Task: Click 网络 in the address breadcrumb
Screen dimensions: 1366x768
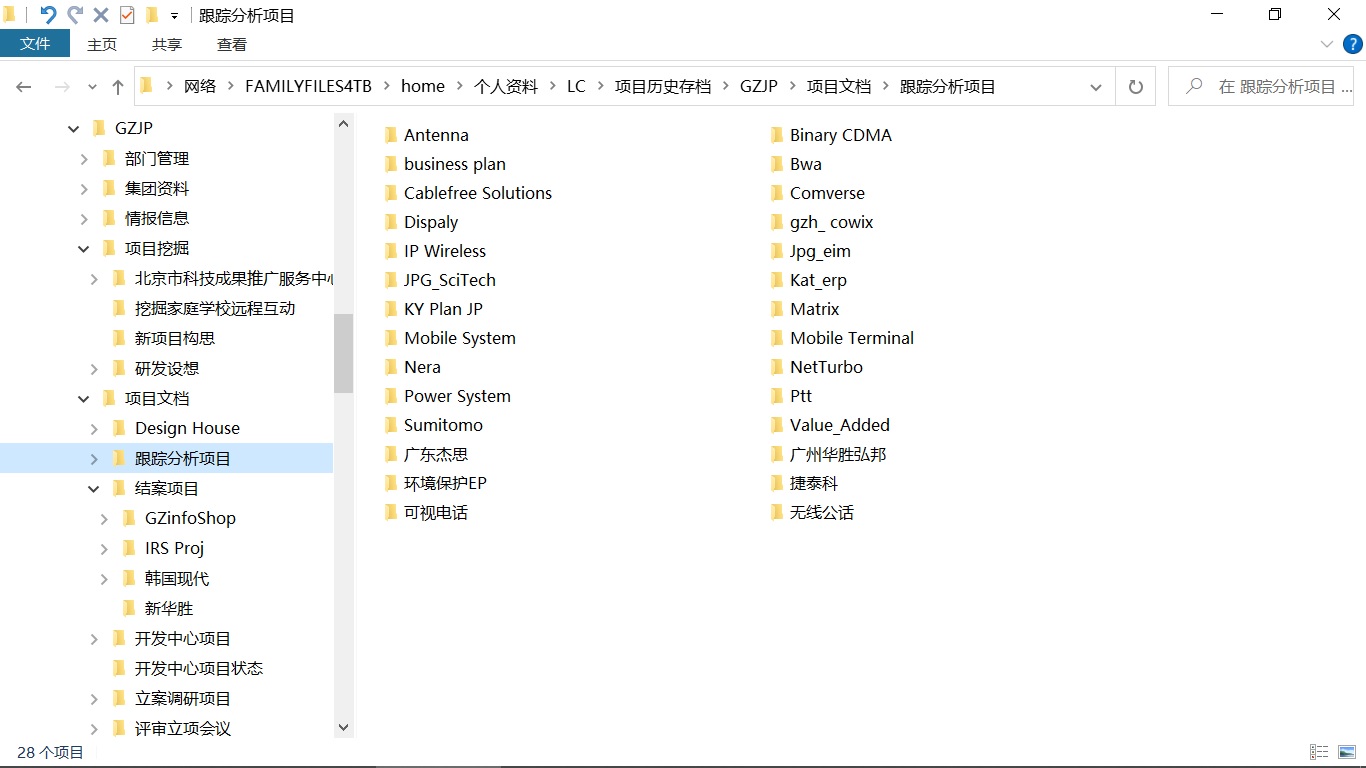Action: (x=200, y=87)
